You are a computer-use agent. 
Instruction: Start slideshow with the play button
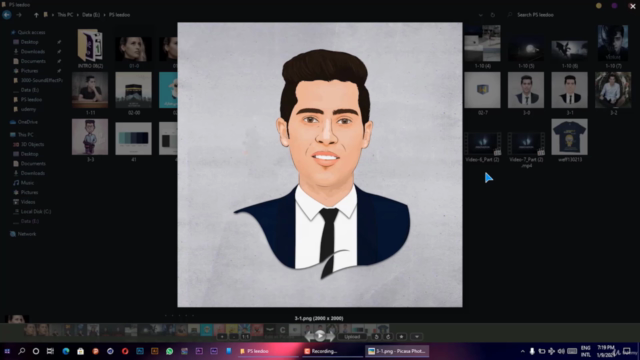coord(320,336)
